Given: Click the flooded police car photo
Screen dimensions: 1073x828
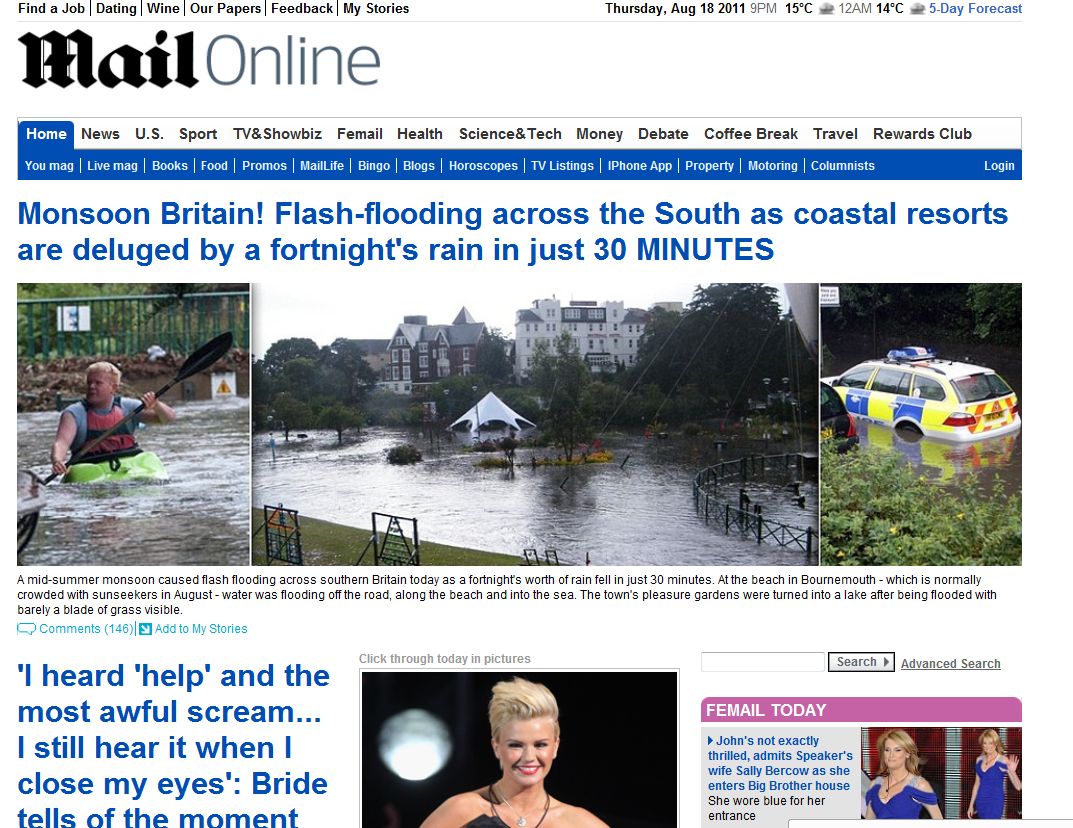Looking at the screenshot, I should [921, 424].
